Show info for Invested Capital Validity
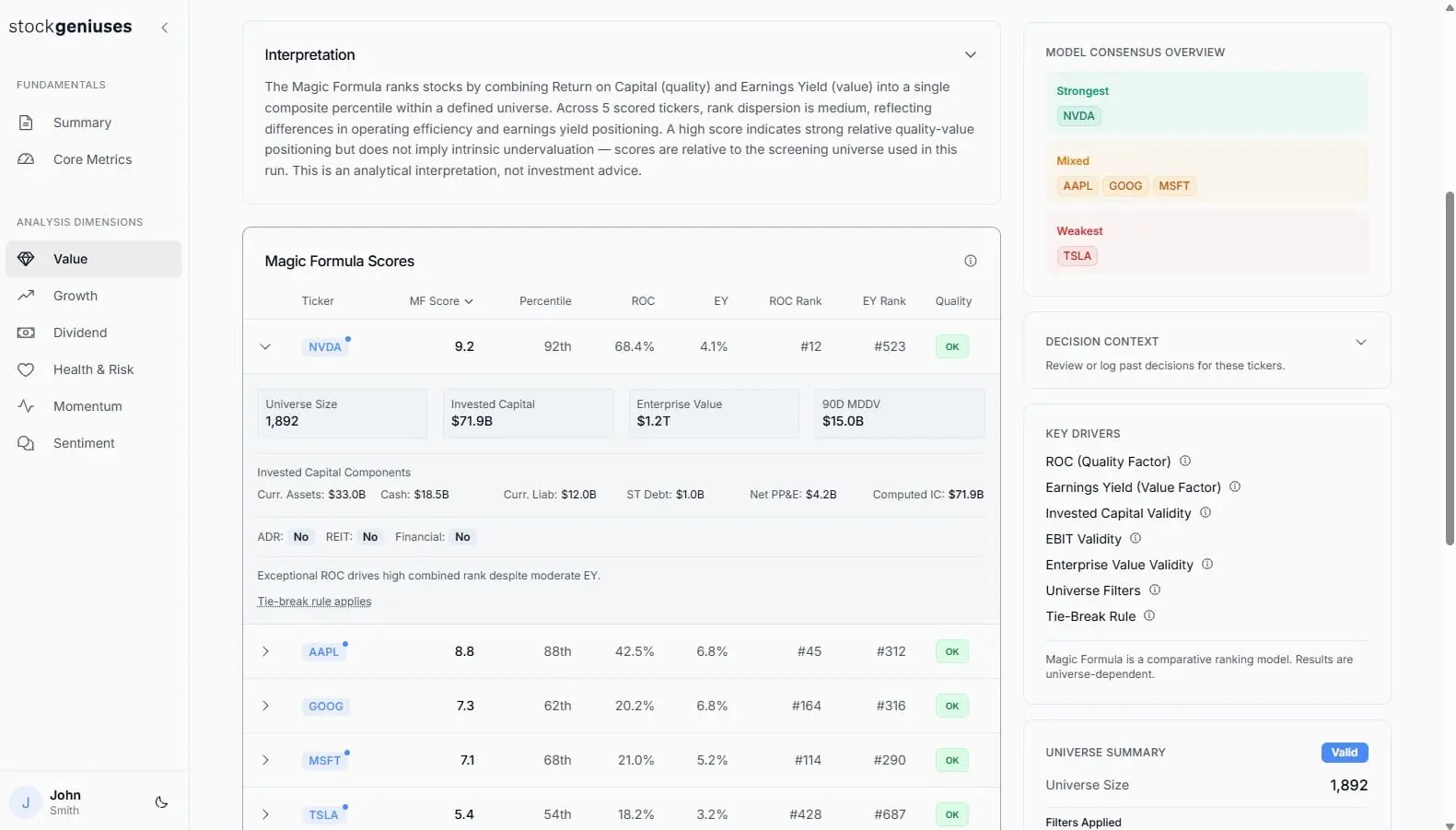 coord(1206,512)
